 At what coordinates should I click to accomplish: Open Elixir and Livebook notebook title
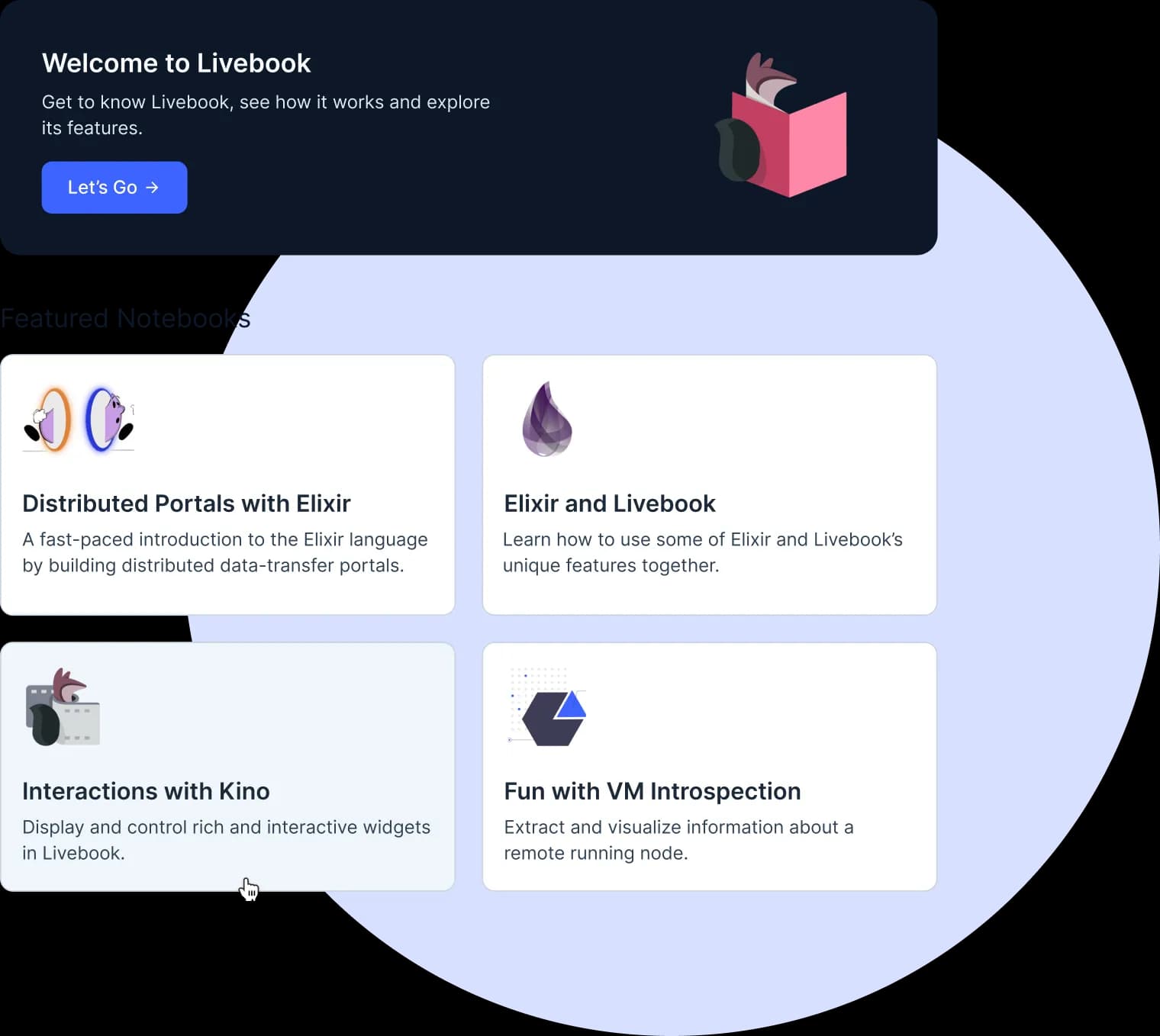[x=610, y=504]
